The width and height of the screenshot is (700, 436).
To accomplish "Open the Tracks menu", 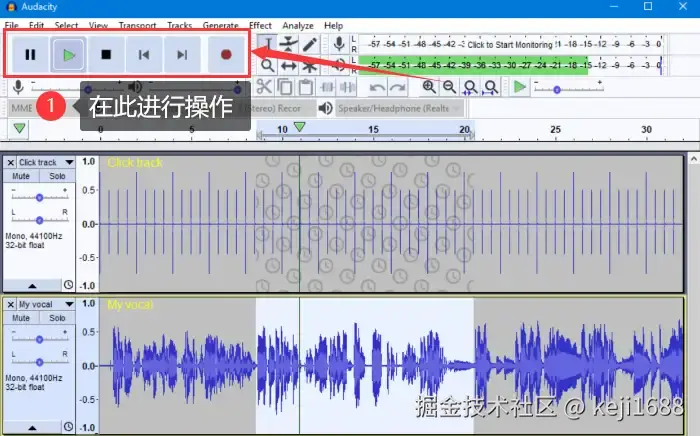I will pyautogui.click(x=179, y=25).
